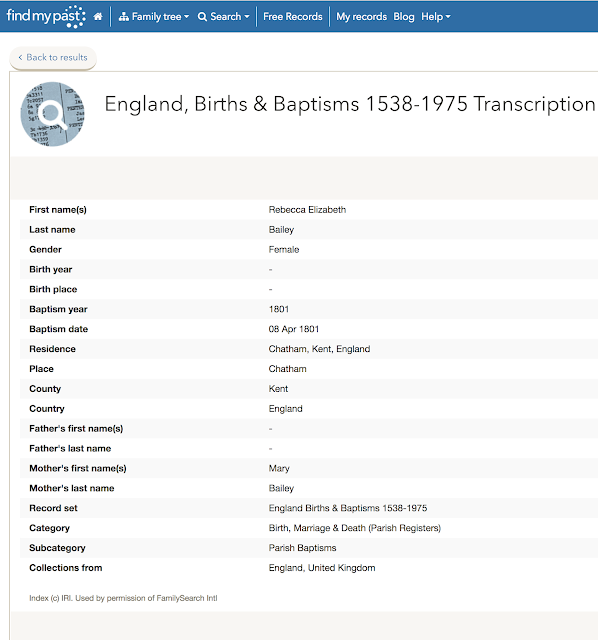Click Back to results button
598x640 pixels.
[53, 58]
